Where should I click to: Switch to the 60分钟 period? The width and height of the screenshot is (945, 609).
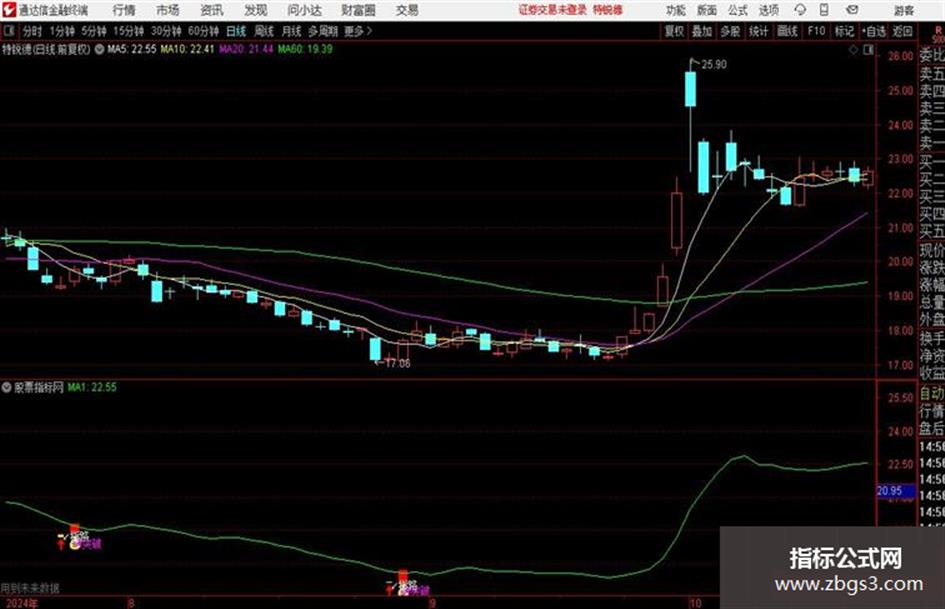click(x=203, y=31)
